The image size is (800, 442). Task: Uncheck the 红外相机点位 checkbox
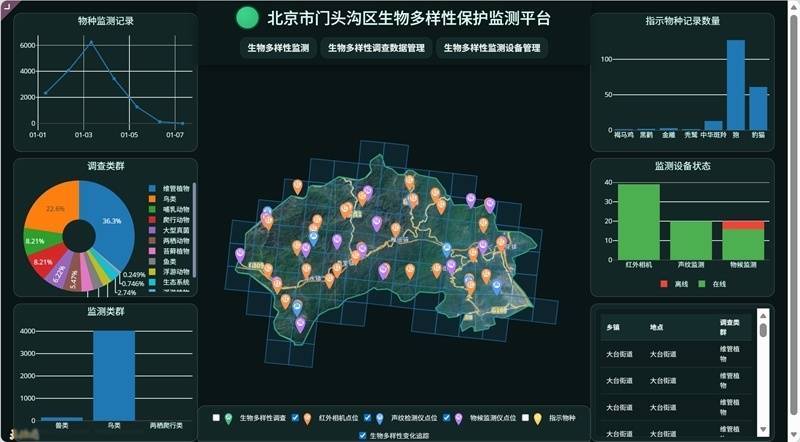click(x=295, y=419)
